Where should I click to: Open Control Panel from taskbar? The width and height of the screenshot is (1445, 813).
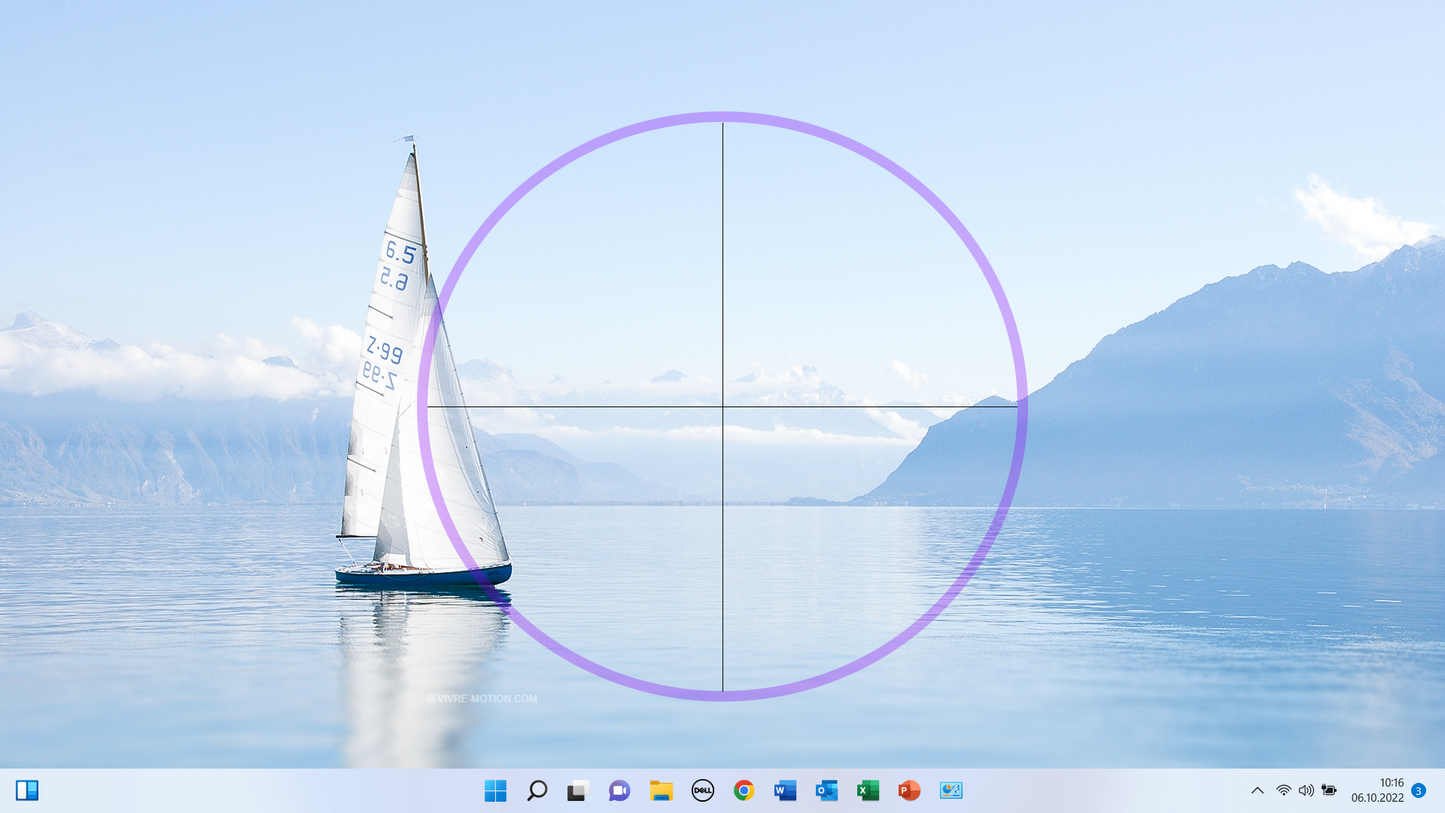pos(951,791)
